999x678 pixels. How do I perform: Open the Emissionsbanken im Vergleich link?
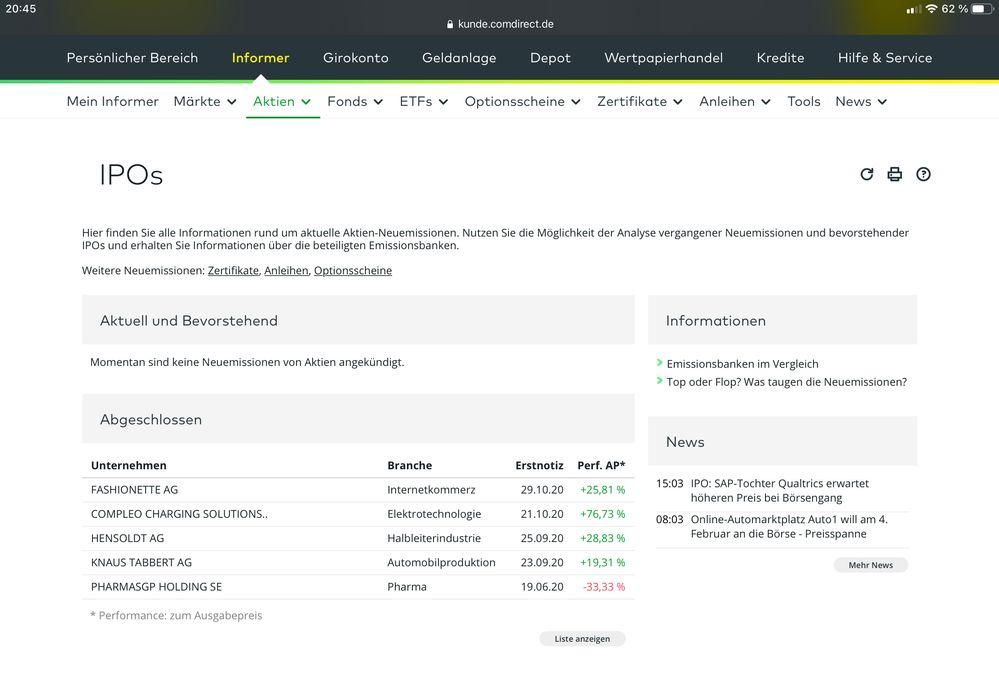tap(742, 364)
